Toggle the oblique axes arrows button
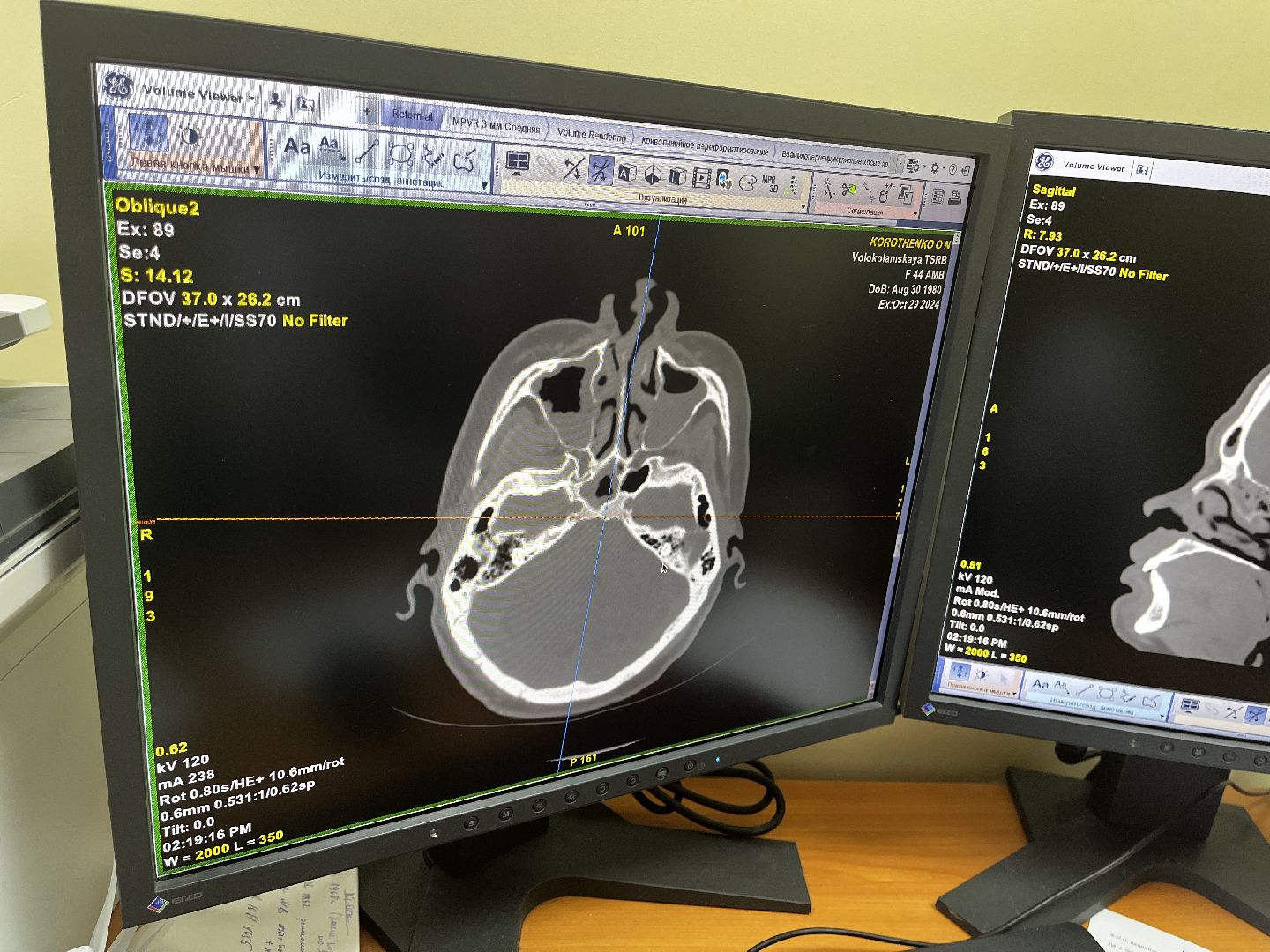Viewport: 1270px width, 952px height. [573, 167]
